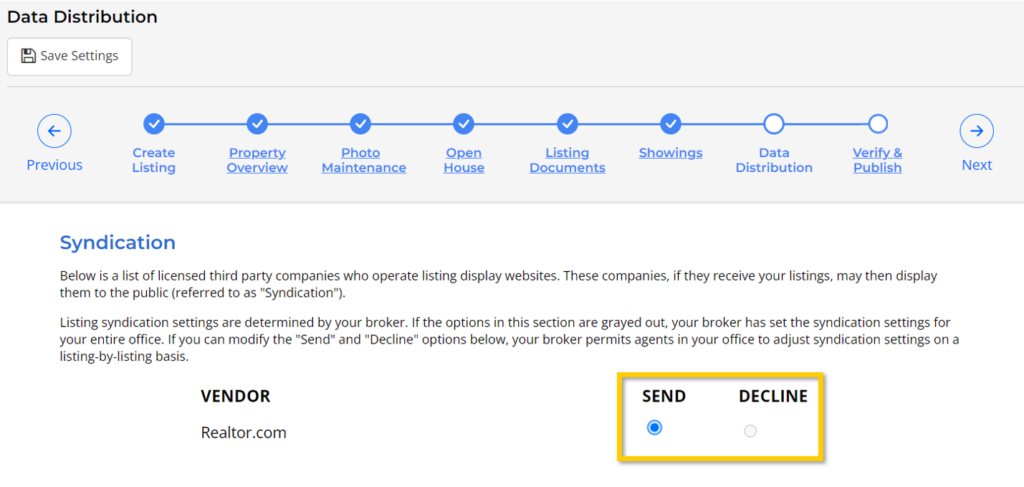This screenshot has height=487, width=1024.
Task: Go to the Photo Maintenance step link
Action: (360, 160)
